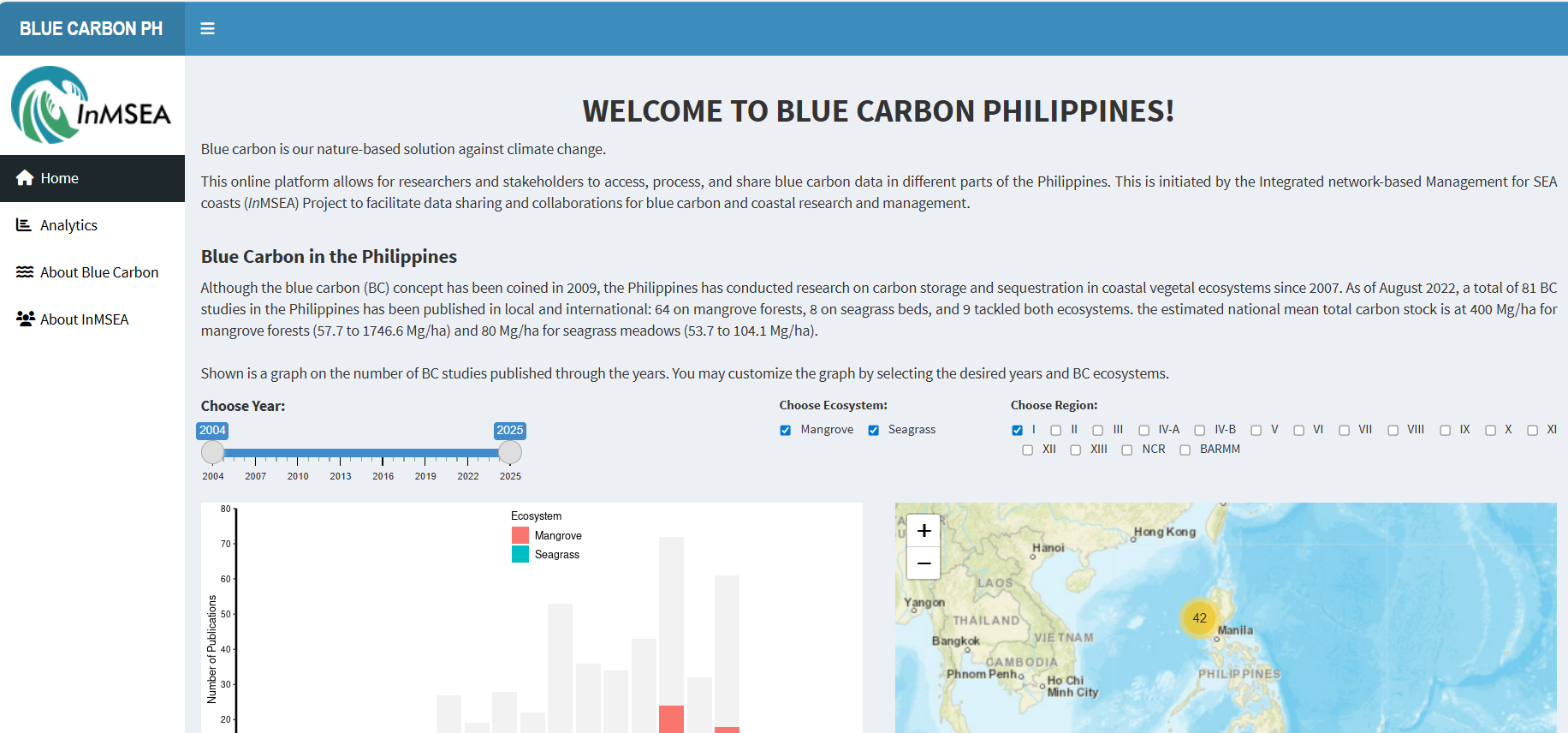Open the Analytics page
The width and height of the screenshot is (1568, 733).
click(x=68, y=225)
